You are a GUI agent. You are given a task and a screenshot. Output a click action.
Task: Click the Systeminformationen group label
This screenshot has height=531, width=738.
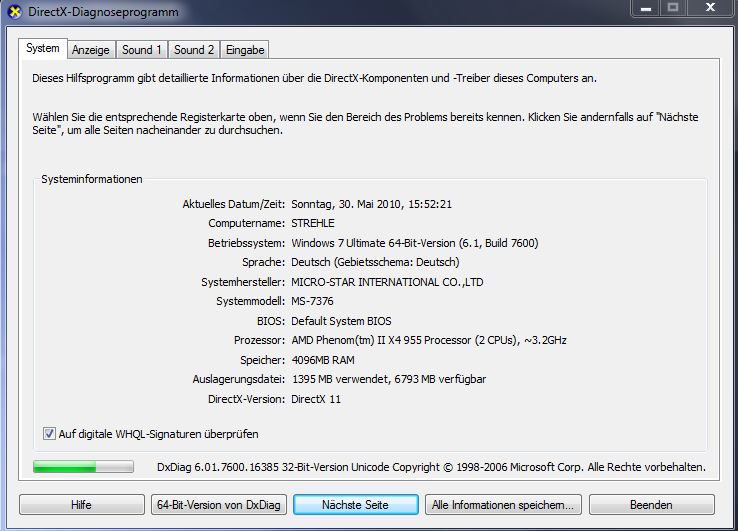point(92,179)
